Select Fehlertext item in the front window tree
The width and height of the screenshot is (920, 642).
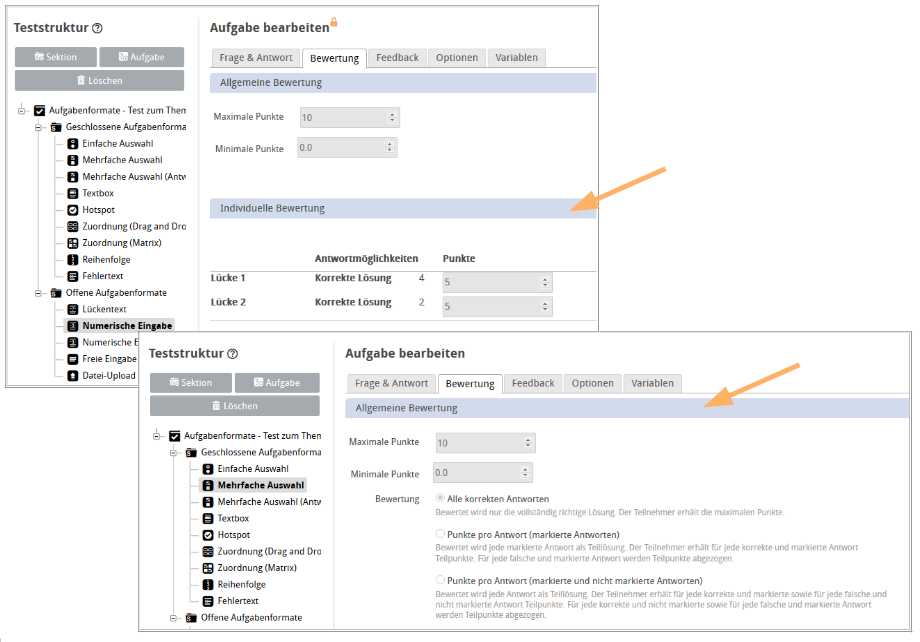[x=239, y=601]
